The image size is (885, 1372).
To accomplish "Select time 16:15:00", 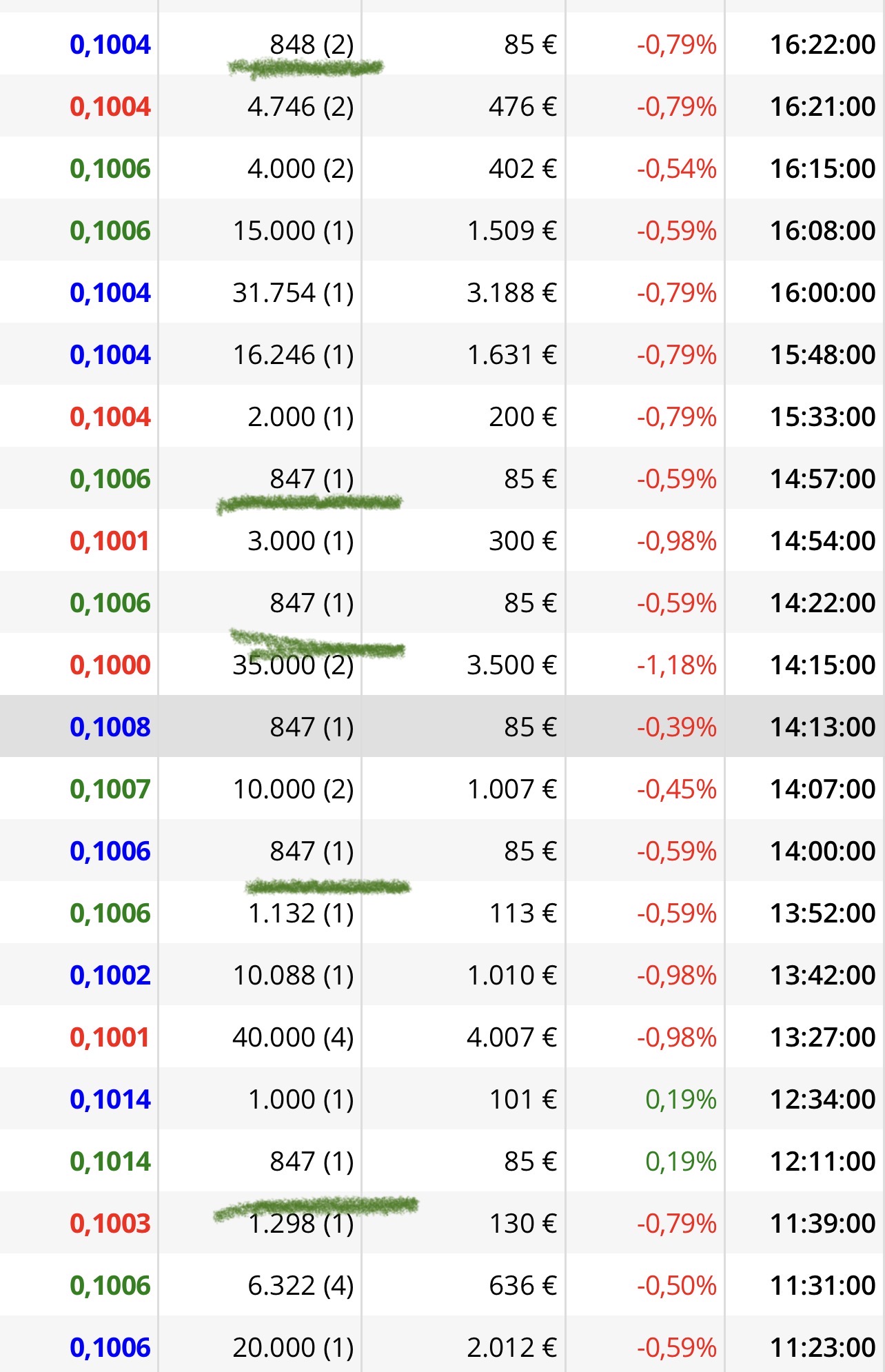I will pyautogui.click(x=822, y=169).
